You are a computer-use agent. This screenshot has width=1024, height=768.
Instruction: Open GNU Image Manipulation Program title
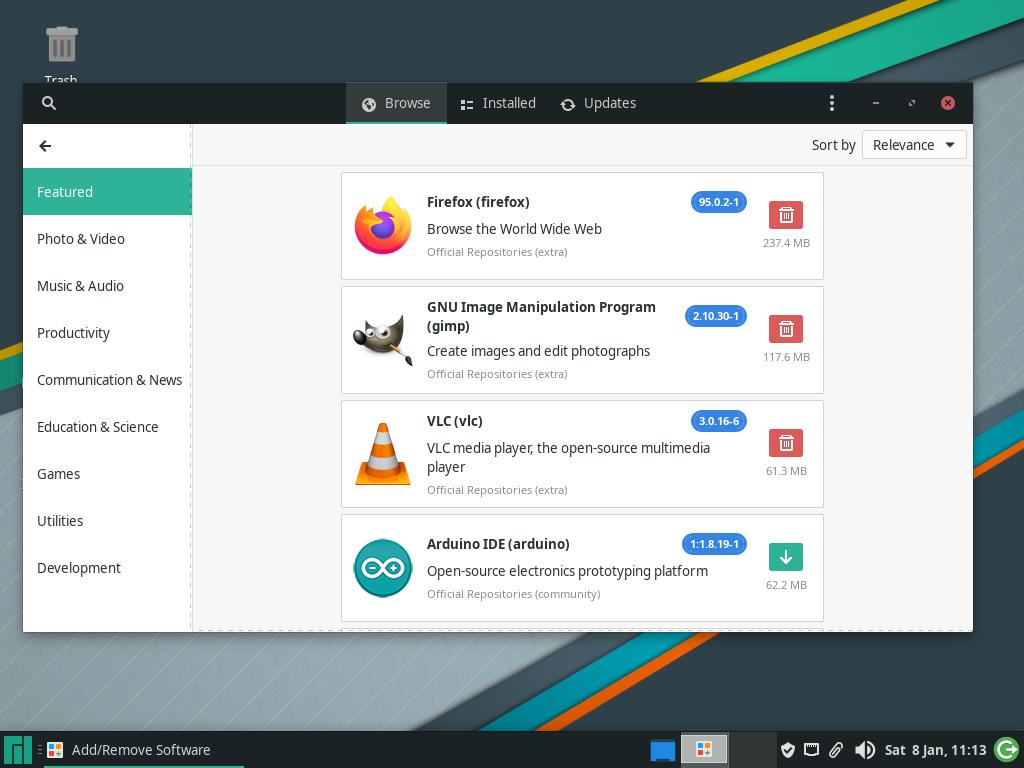click(541, 316)
